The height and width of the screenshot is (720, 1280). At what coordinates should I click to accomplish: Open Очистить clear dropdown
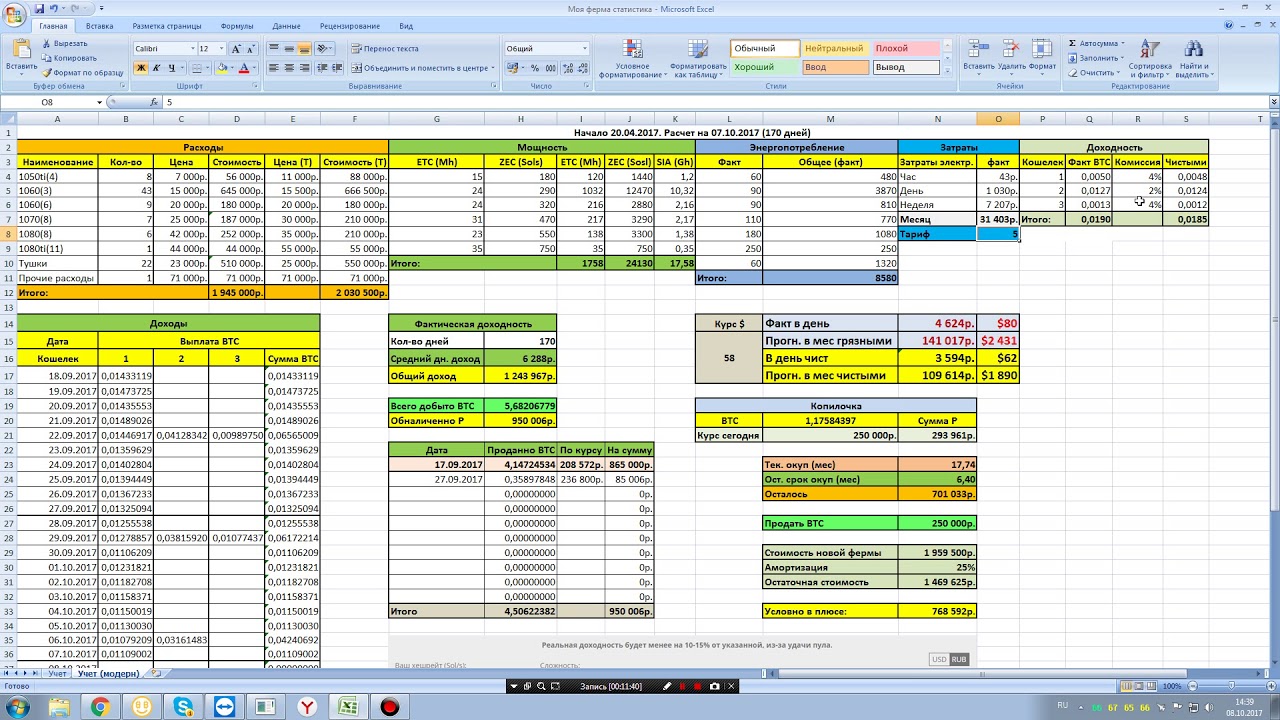(x=1095, y=72)
